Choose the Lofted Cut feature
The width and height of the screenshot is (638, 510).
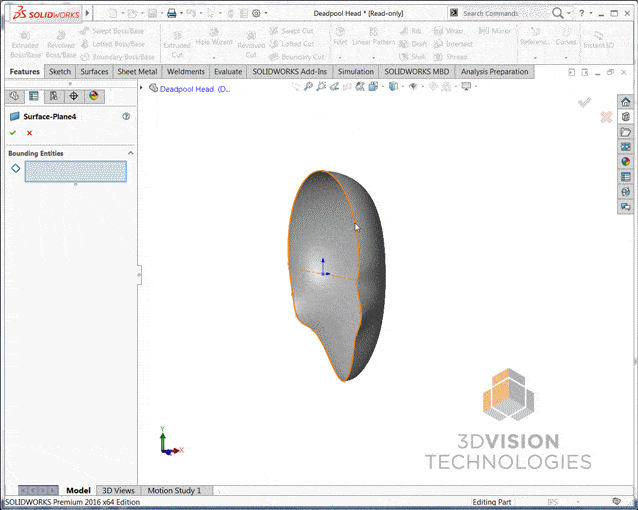tap(292, 44)
